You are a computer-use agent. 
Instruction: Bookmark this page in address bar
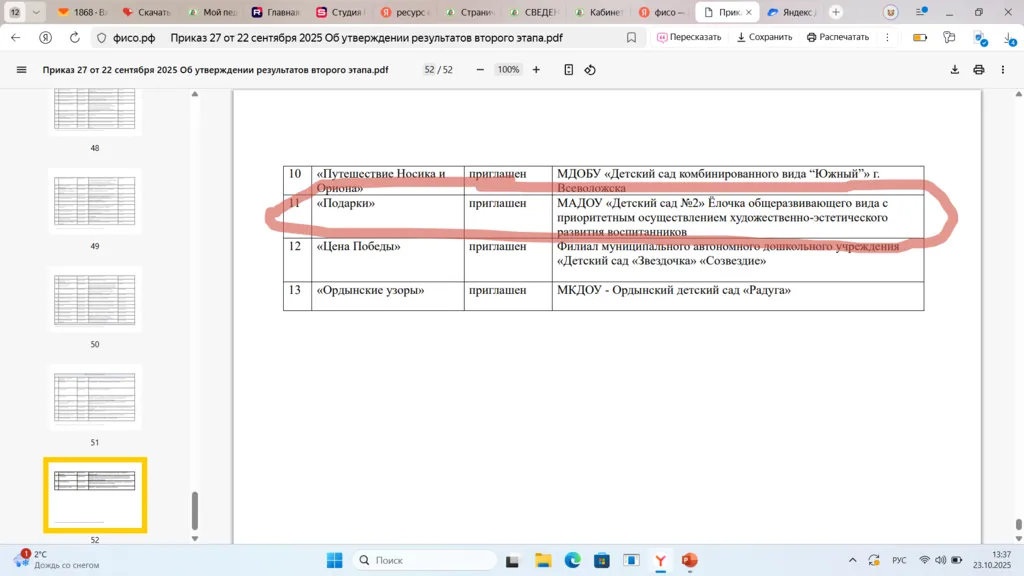[x=631, y=37]
